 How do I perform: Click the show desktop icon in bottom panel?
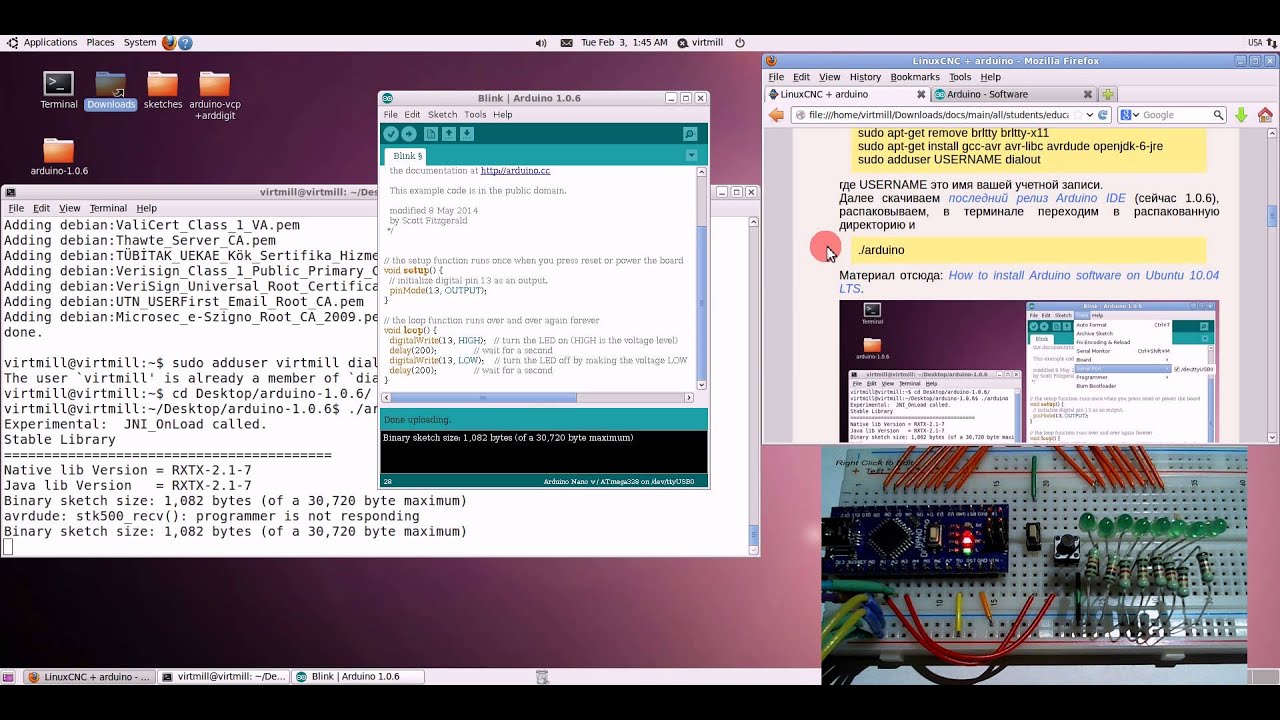tap(8, 677)
